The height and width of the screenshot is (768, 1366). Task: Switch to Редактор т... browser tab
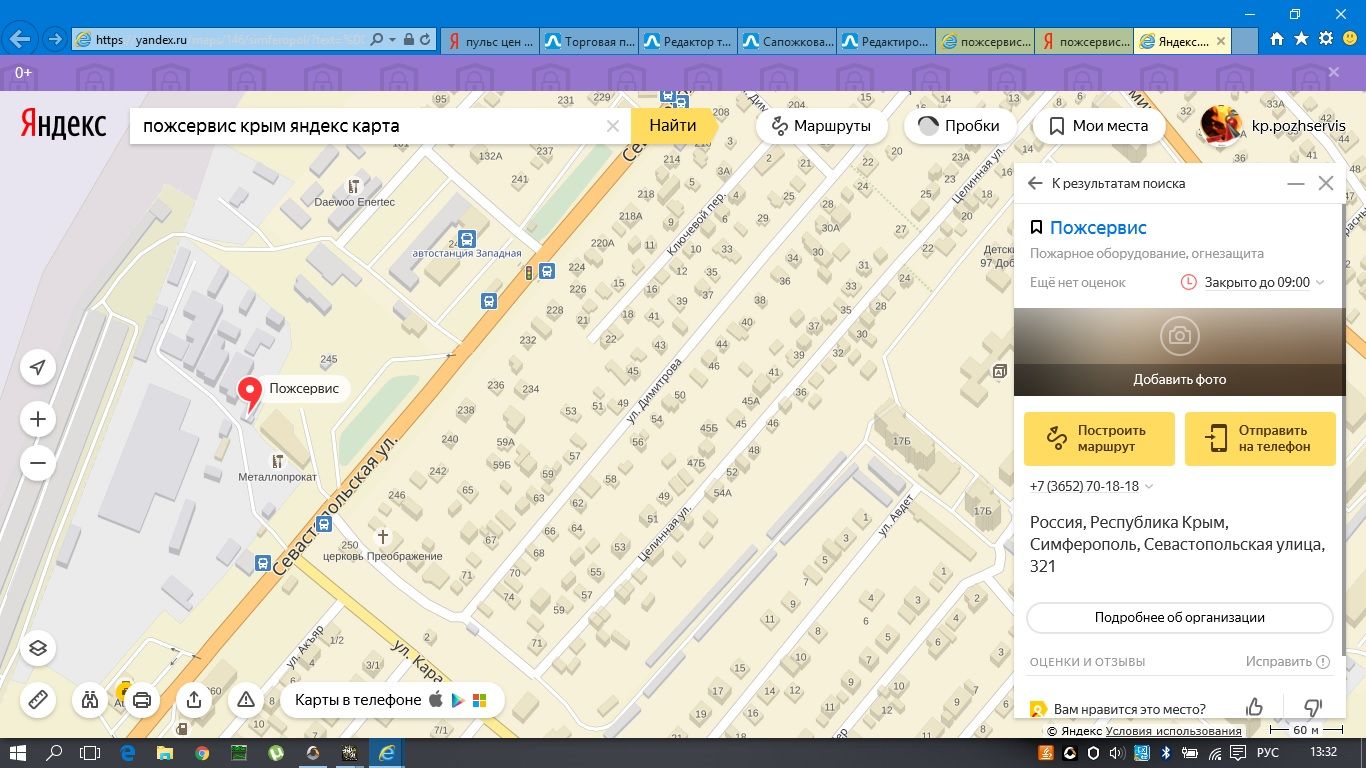(688, 41)
